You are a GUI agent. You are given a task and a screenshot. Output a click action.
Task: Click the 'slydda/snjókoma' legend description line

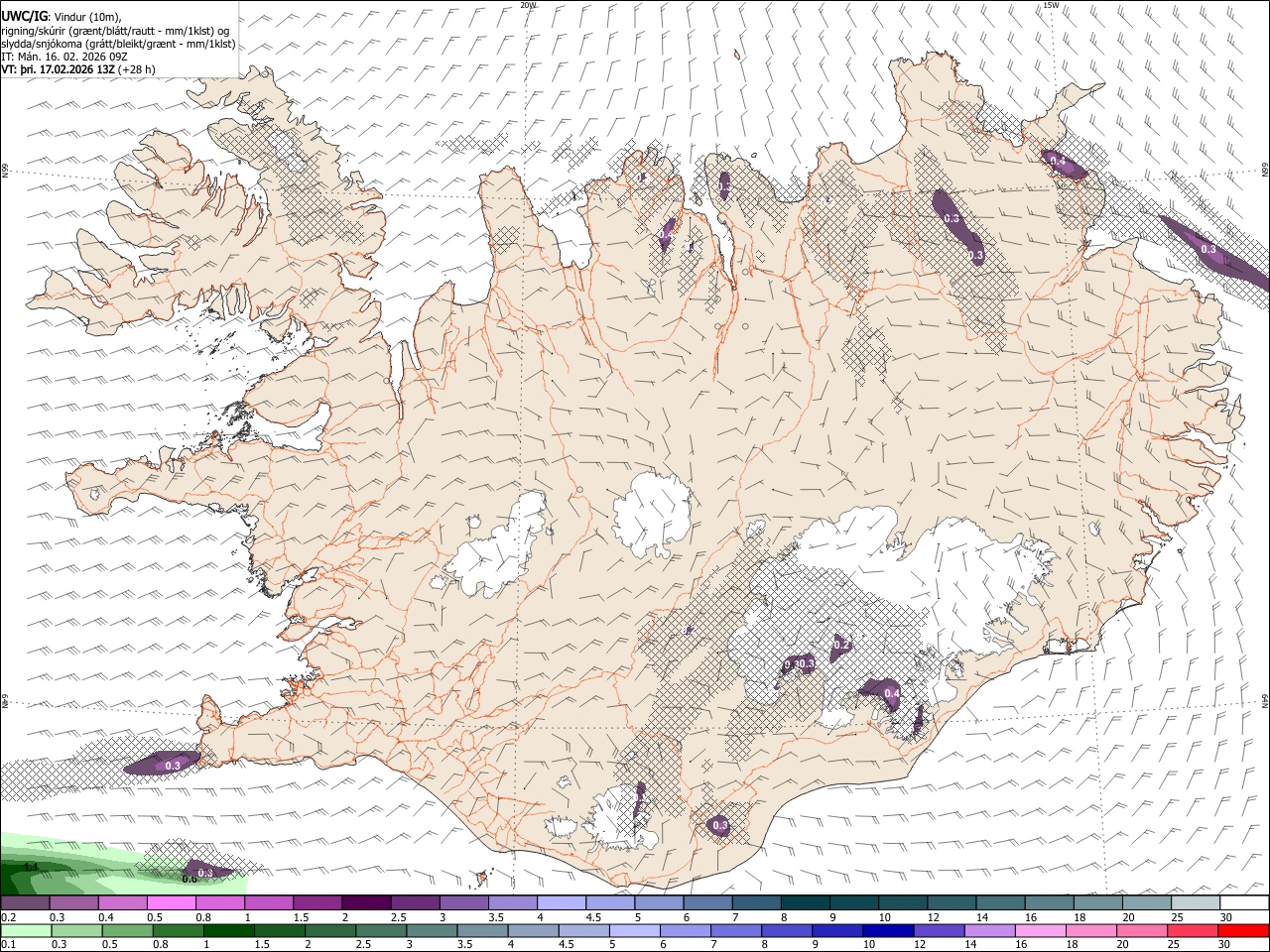pos(119,44)
